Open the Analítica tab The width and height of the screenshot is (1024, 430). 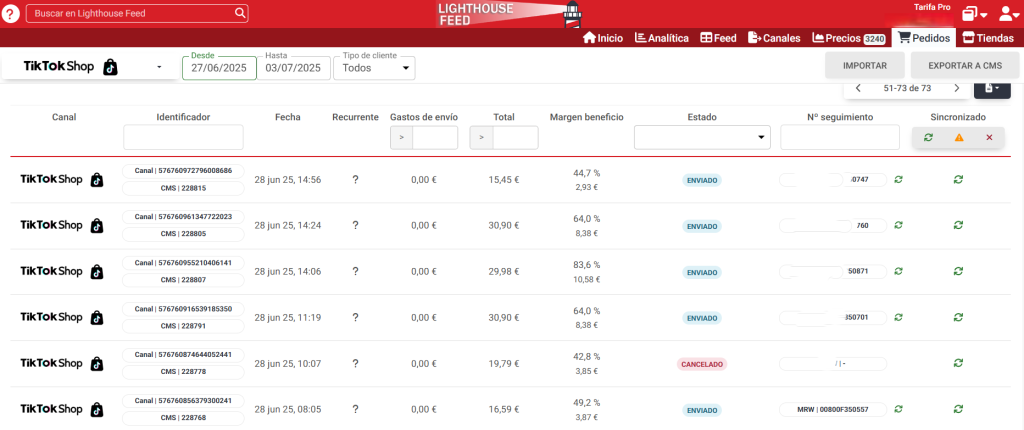662,38
